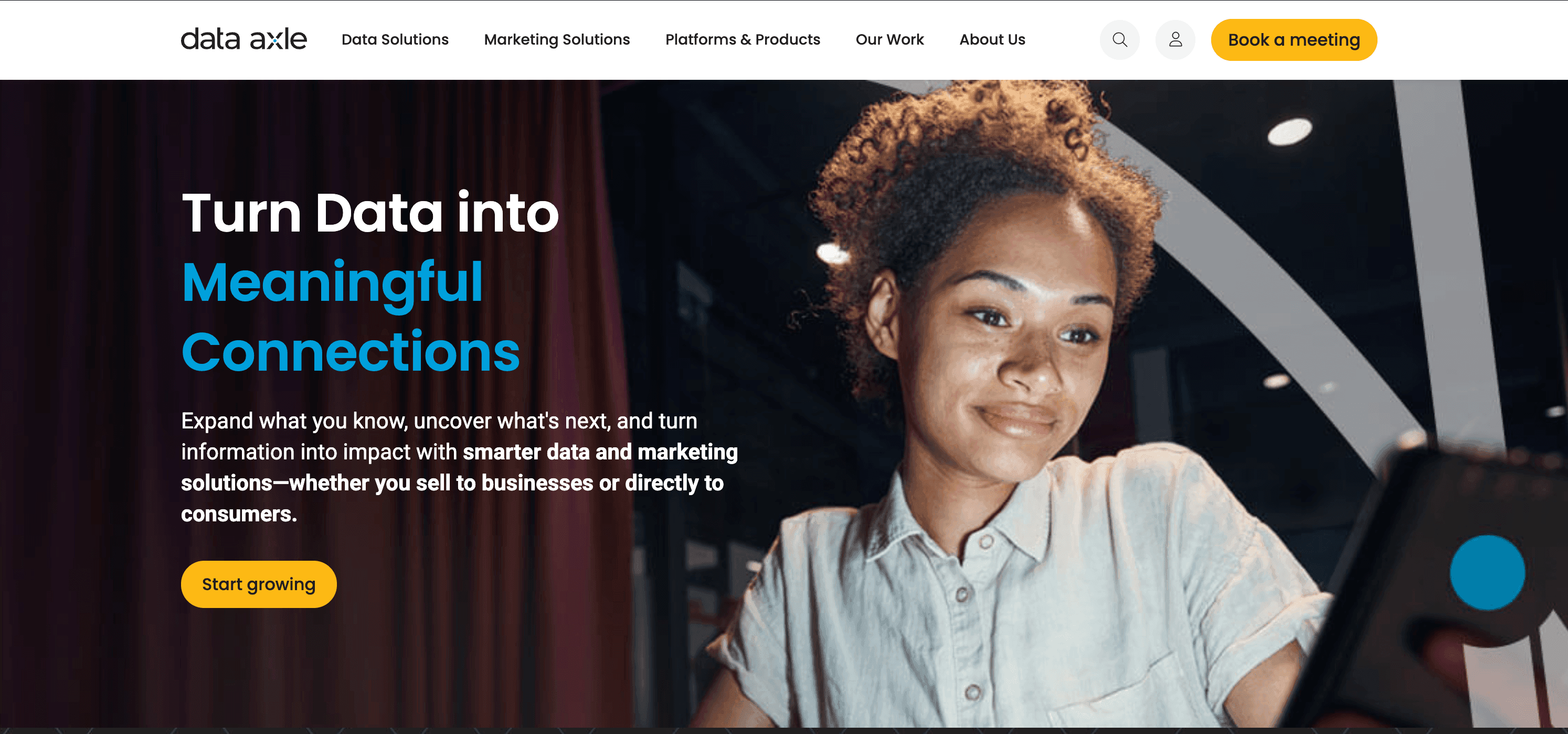Click the bold 'smarter data and marketing' text
The image size is (1568, 734).
pos(600,452)
